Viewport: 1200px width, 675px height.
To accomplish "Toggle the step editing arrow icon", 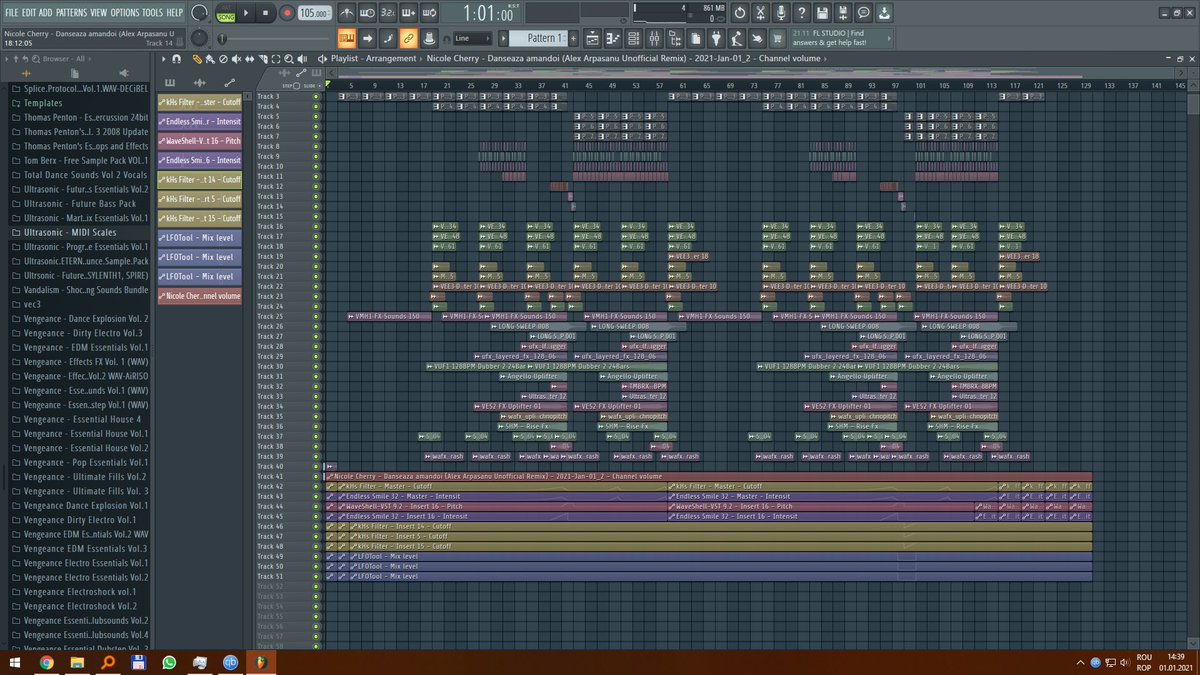I will click(367, 39).
